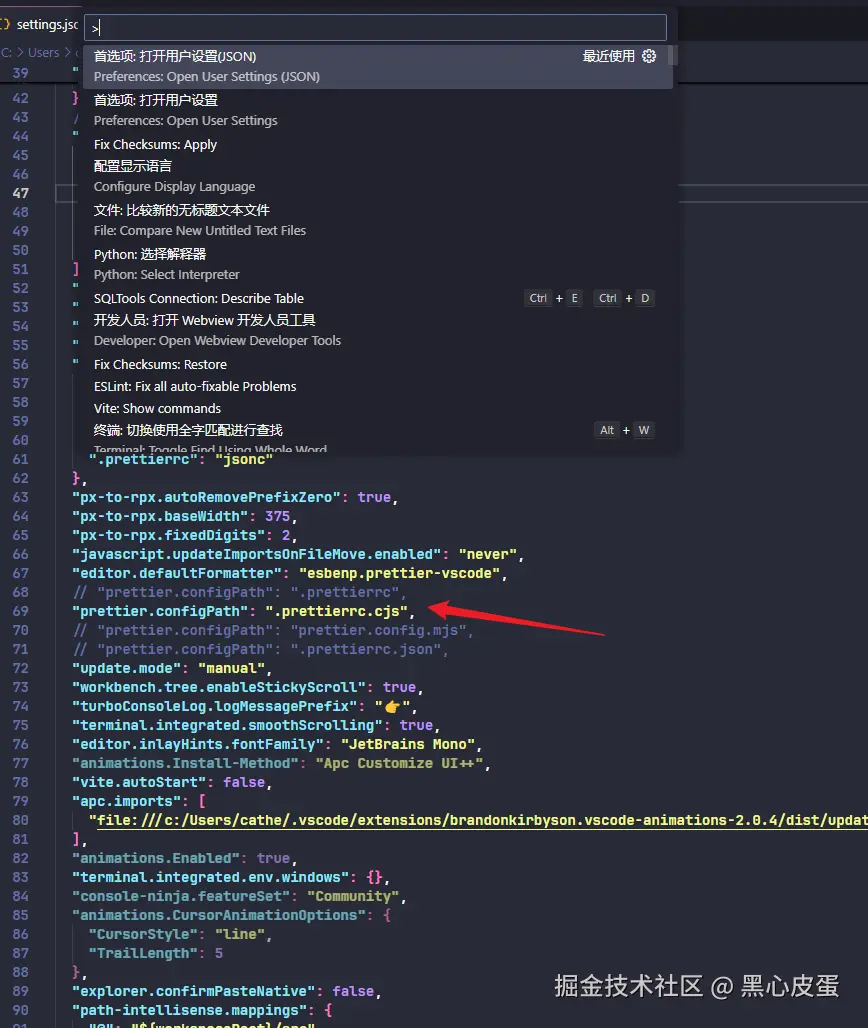Screen dimensions: 868x1028
Task: Select SQLTools Connection: Describe Table command
Action: click(378, 298)
